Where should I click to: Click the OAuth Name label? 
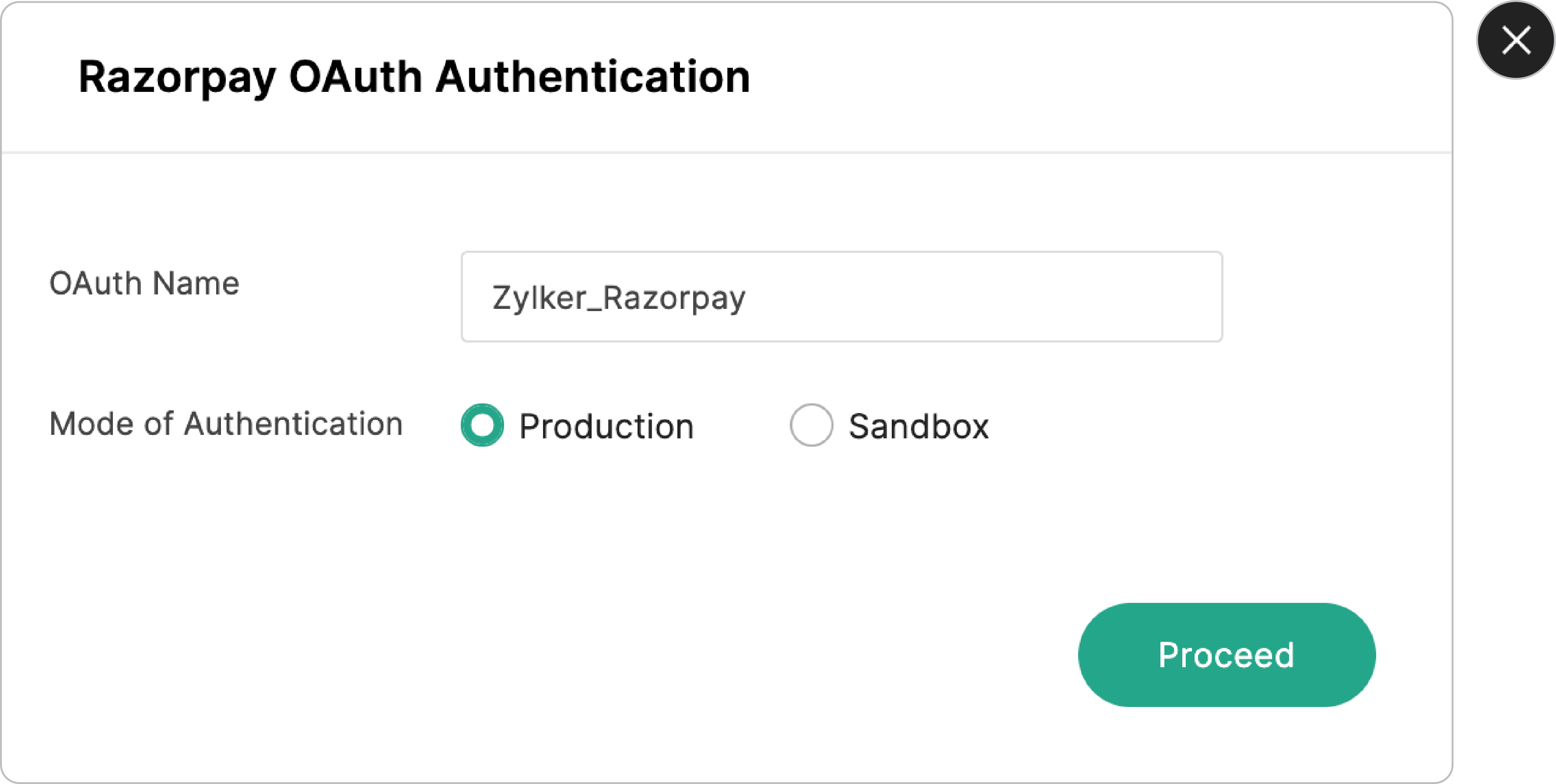point(144,283)
